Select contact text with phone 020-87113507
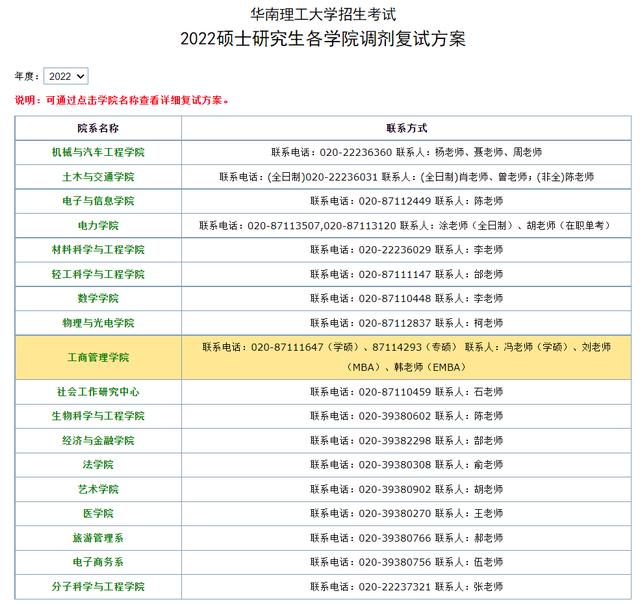The image size is (640, 604). [407, 225]
